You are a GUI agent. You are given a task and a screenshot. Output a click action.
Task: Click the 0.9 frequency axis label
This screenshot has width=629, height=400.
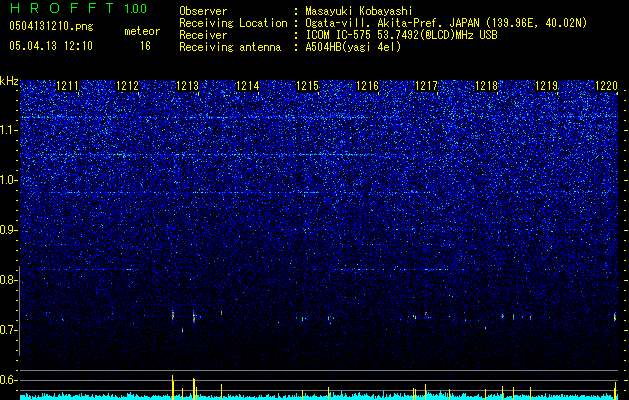tap(9, 230)
